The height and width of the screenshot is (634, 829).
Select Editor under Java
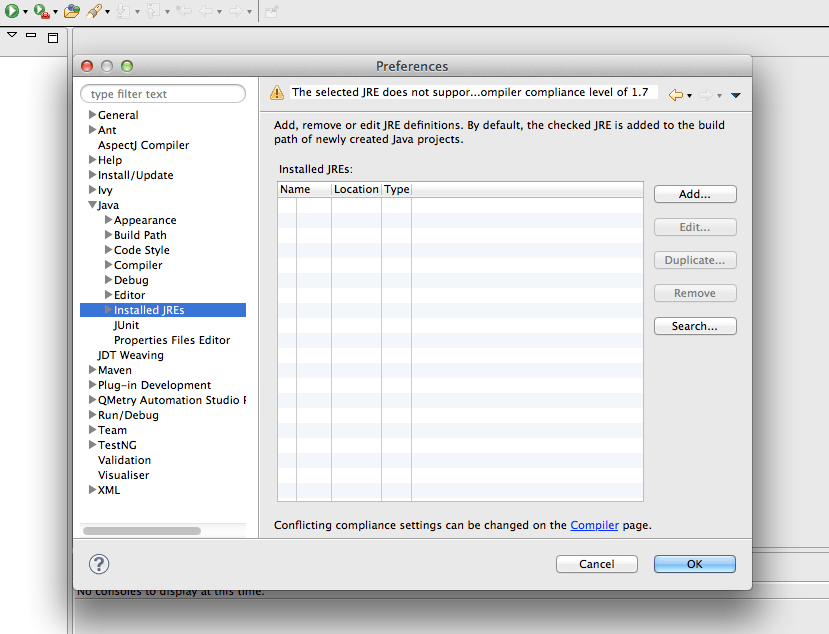click(130, 295)
